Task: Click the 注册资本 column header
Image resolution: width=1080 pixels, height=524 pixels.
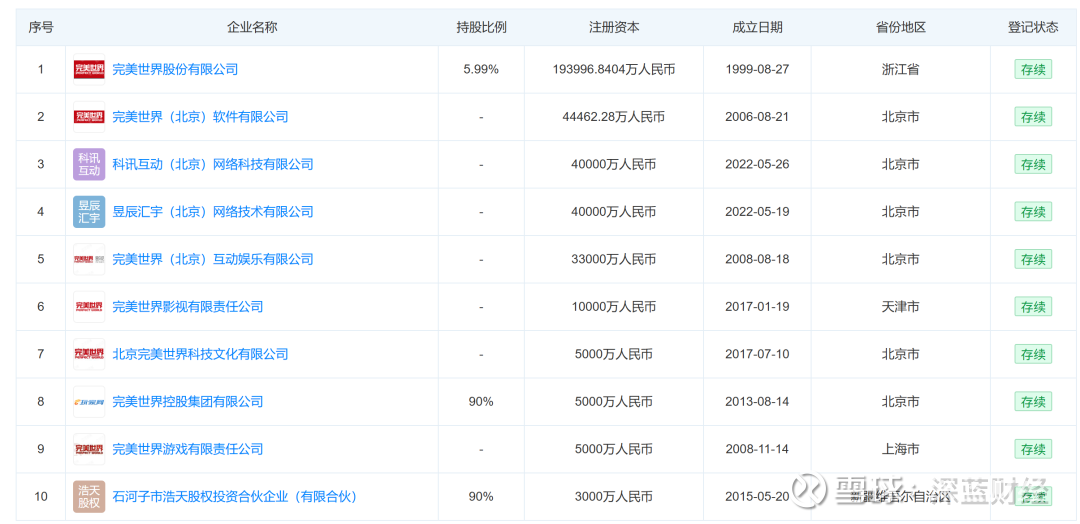Action: coord(614,28)
